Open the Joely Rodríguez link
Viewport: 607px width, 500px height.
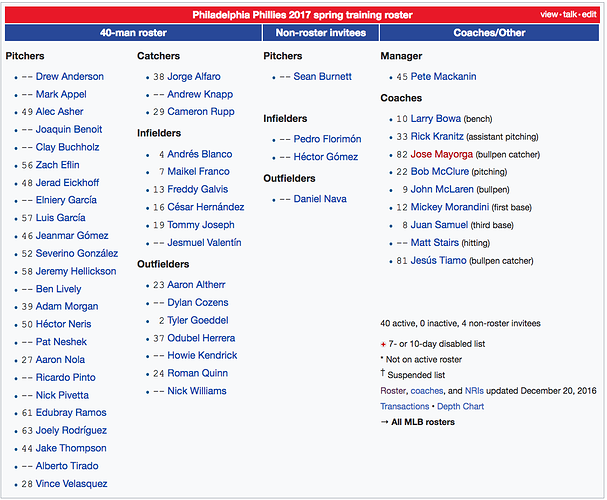point(71,431)
